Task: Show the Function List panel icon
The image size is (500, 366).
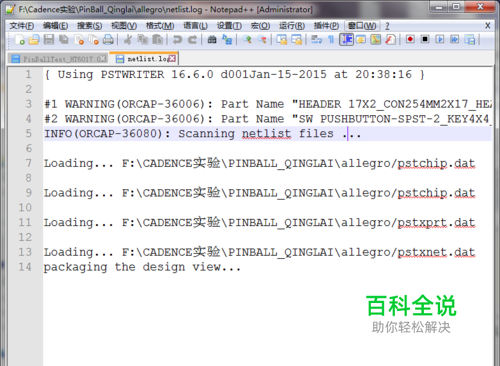Action: (390, 40)
